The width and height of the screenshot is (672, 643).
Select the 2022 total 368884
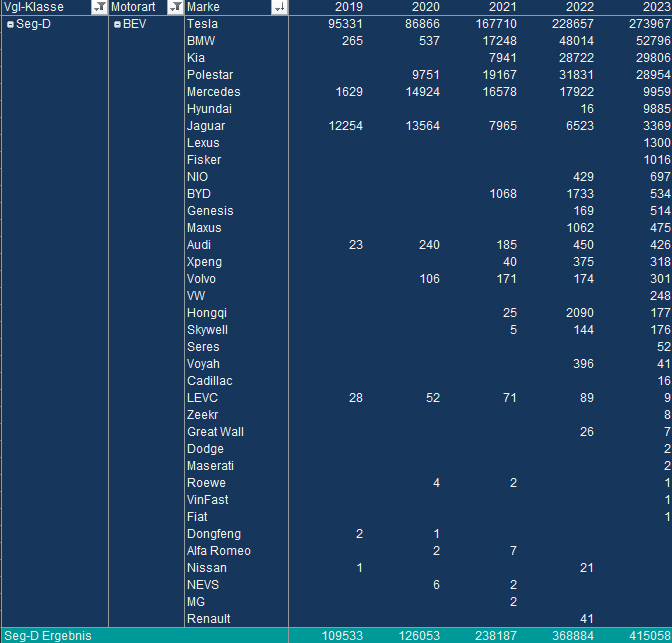[572, 635]
